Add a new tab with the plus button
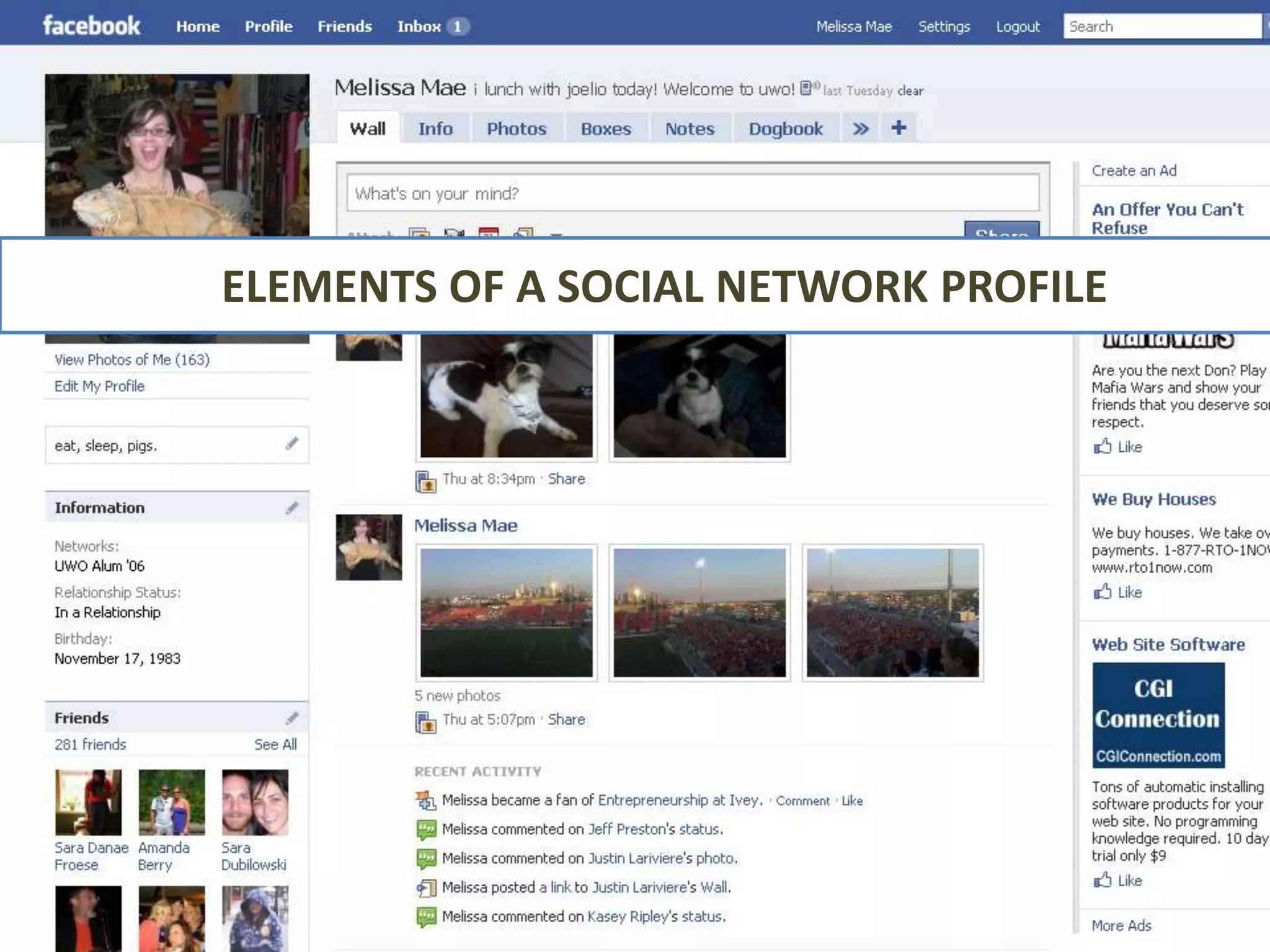The image size is (1270, 952). (899, 128)
